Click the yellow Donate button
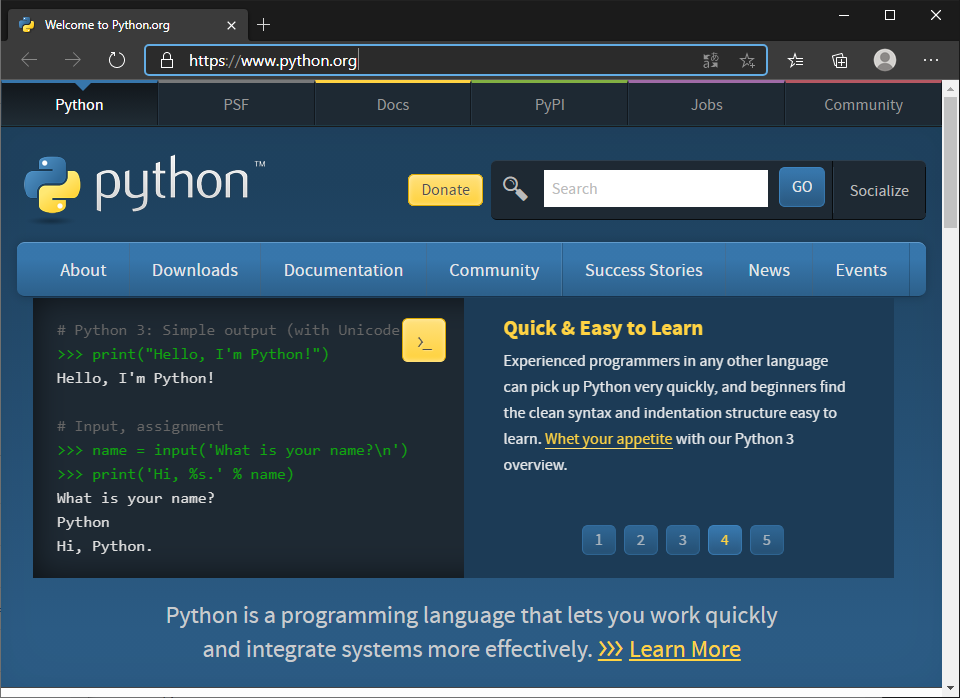Image resolution: width=960 pixels, height=698 pixels. pos(445,190)
